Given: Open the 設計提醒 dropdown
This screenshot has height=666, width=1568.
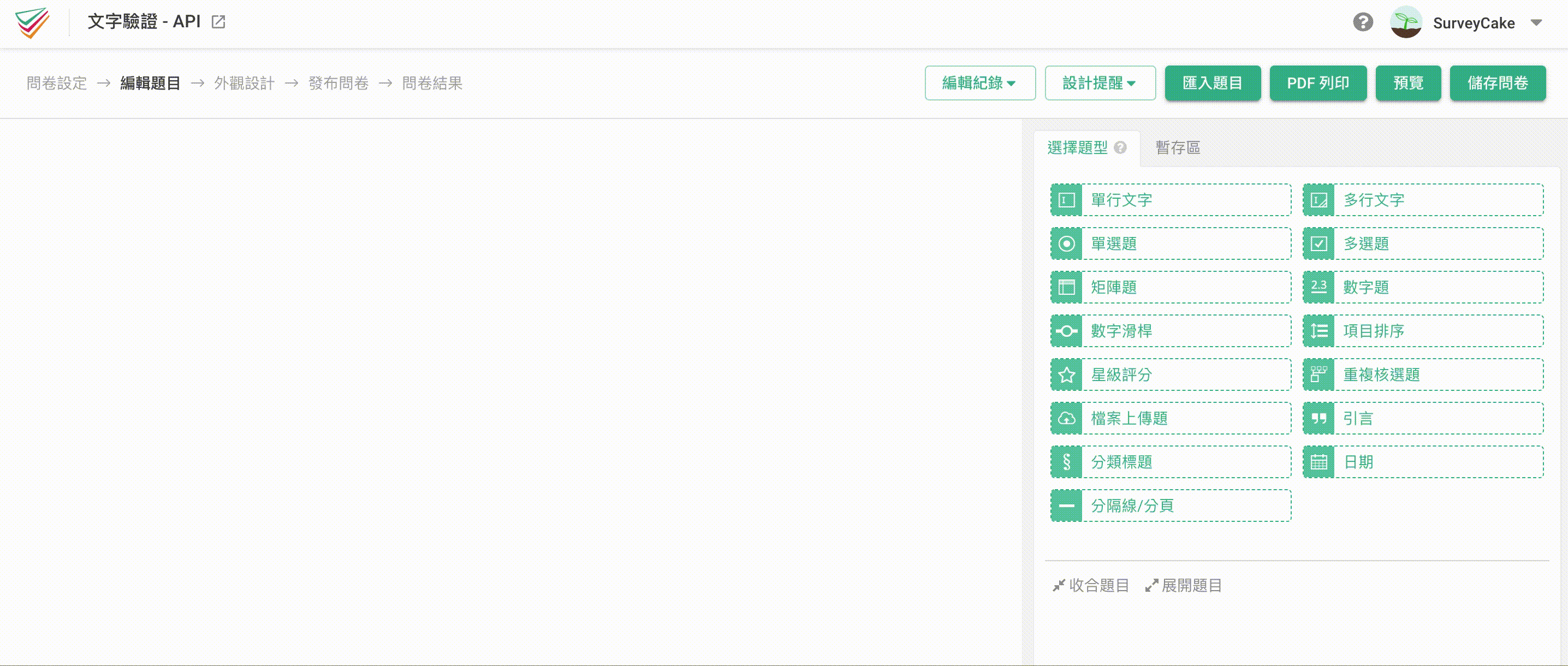Looking at the screenshot, I should tap(1100, 83).
